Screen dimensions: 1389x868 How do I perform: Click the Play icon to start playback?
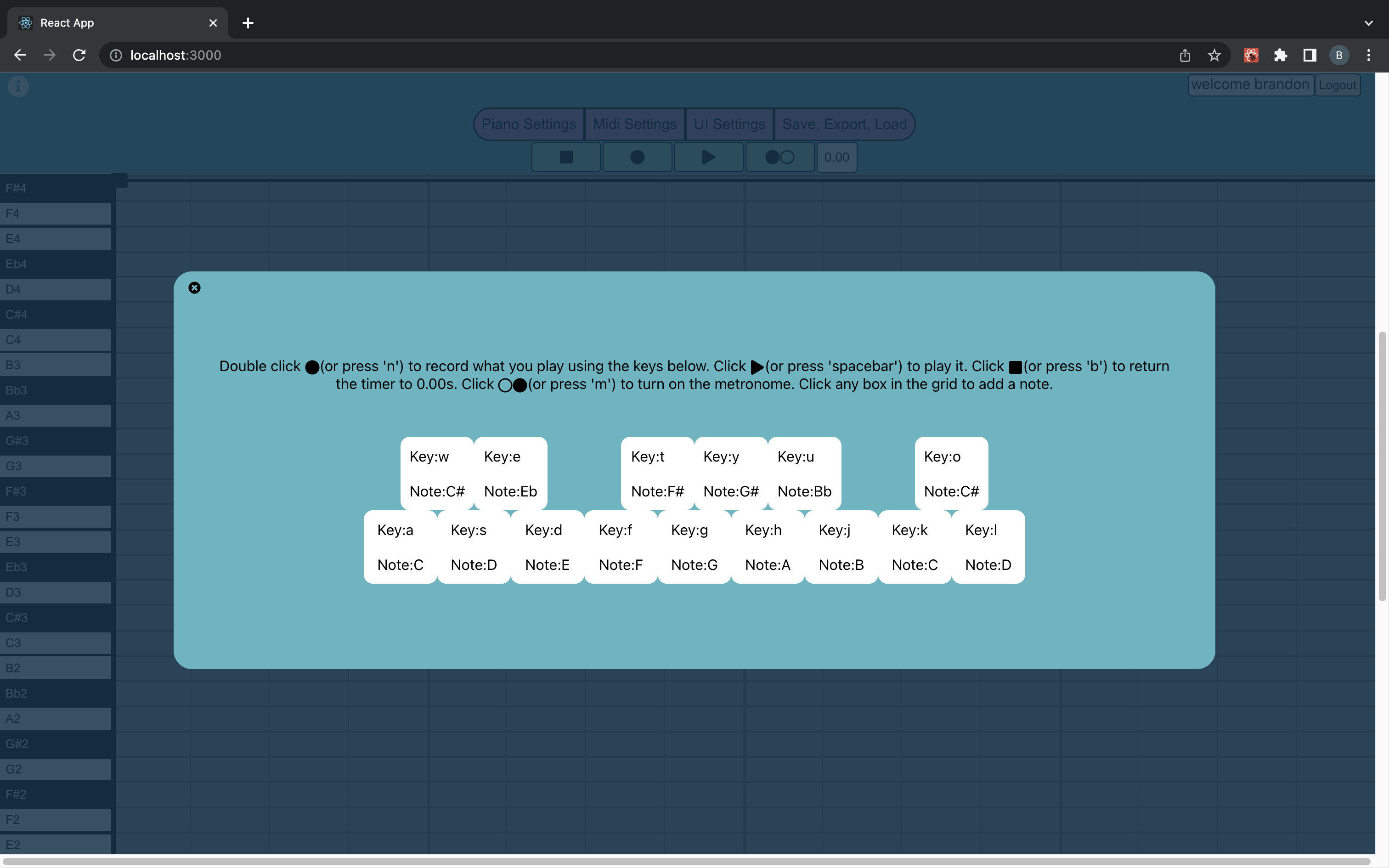(x=708, y=157)
